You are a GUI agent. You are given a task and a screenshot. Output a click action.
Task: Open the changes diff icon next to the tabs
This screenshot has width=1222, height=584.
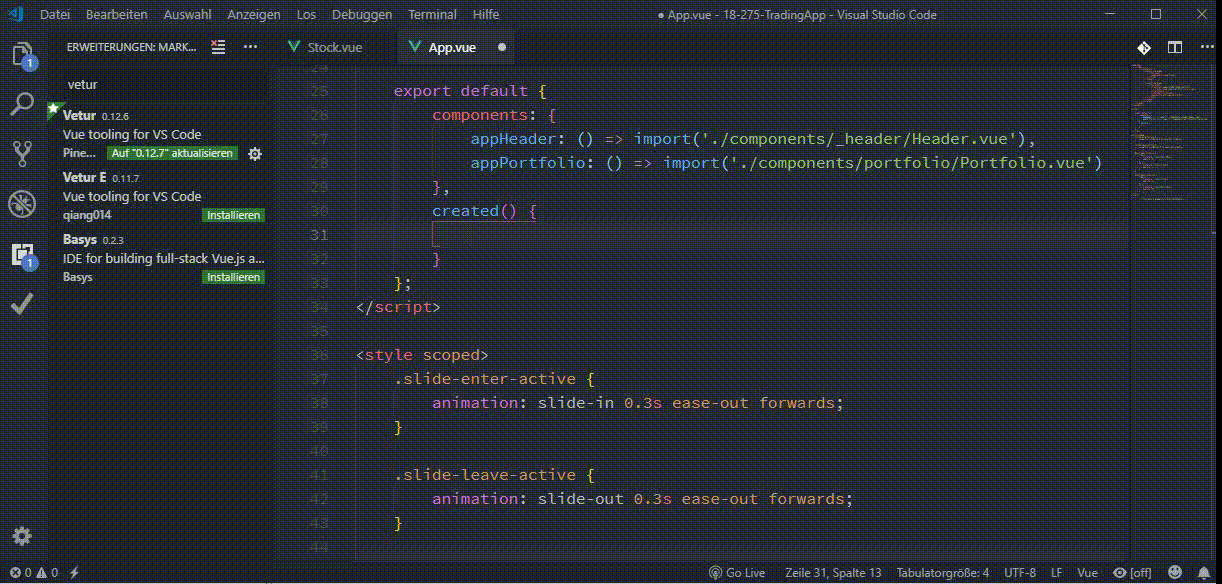[x=1144, y=46]
